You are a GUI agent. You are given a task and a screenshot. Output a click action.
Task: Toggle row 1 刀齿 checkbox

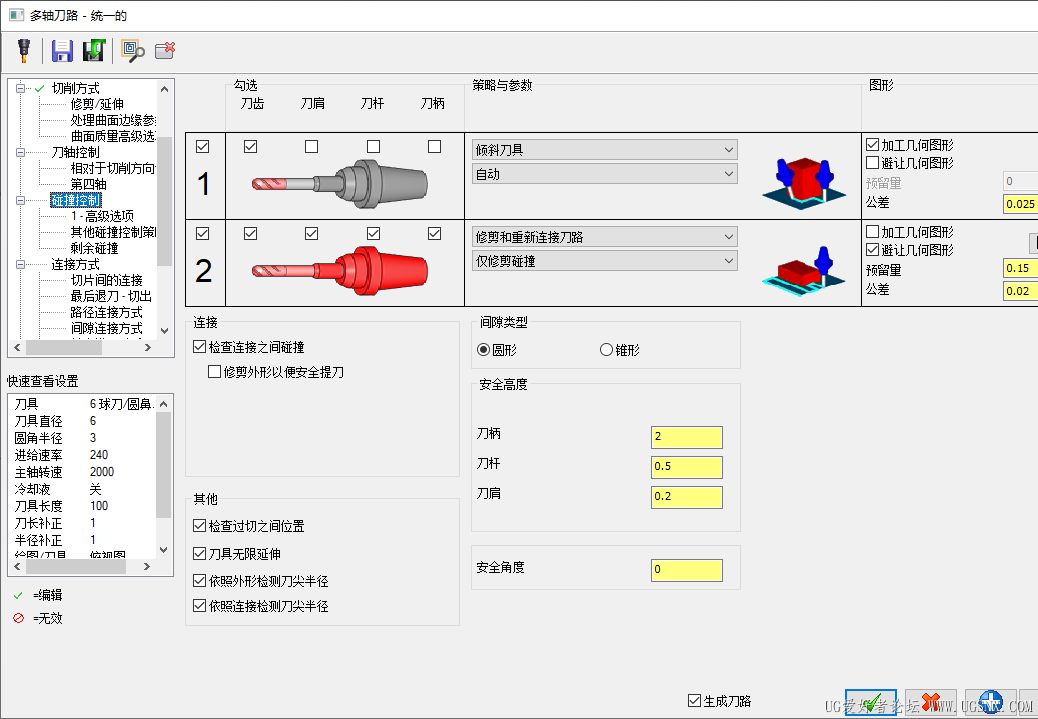[x=250, y=146]
